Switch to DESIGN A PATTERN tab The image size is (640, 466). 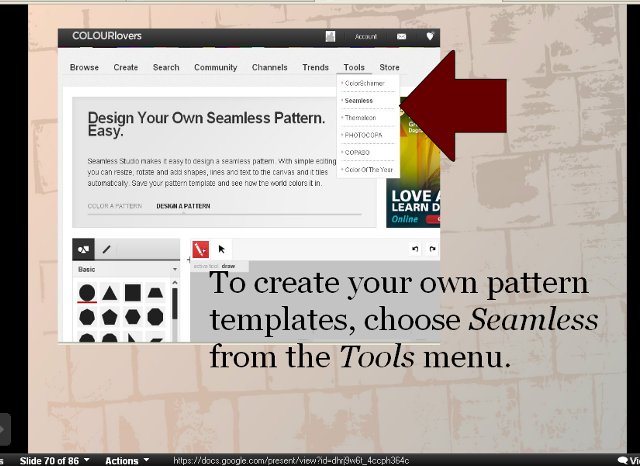[183, 206]
